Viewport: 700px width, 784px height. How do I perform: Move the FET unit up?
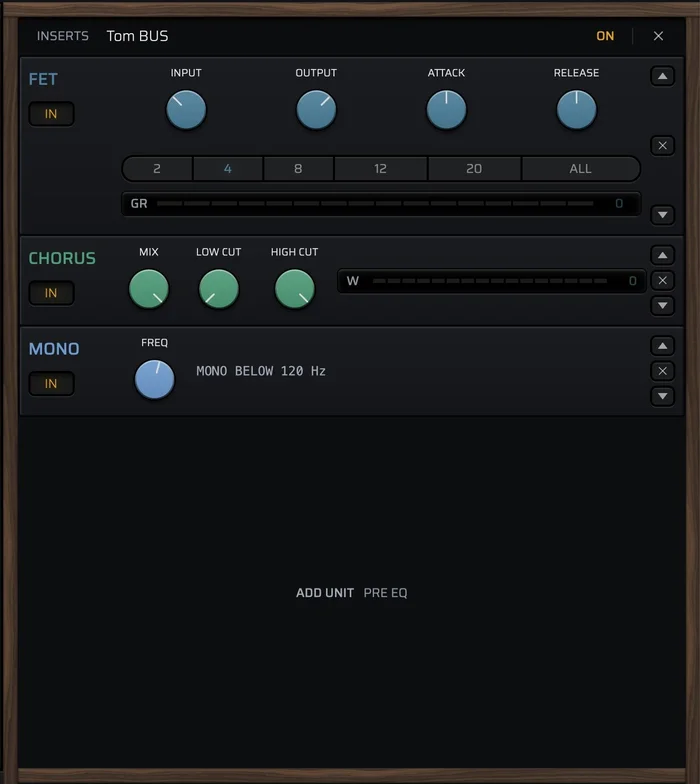point(662,76)
